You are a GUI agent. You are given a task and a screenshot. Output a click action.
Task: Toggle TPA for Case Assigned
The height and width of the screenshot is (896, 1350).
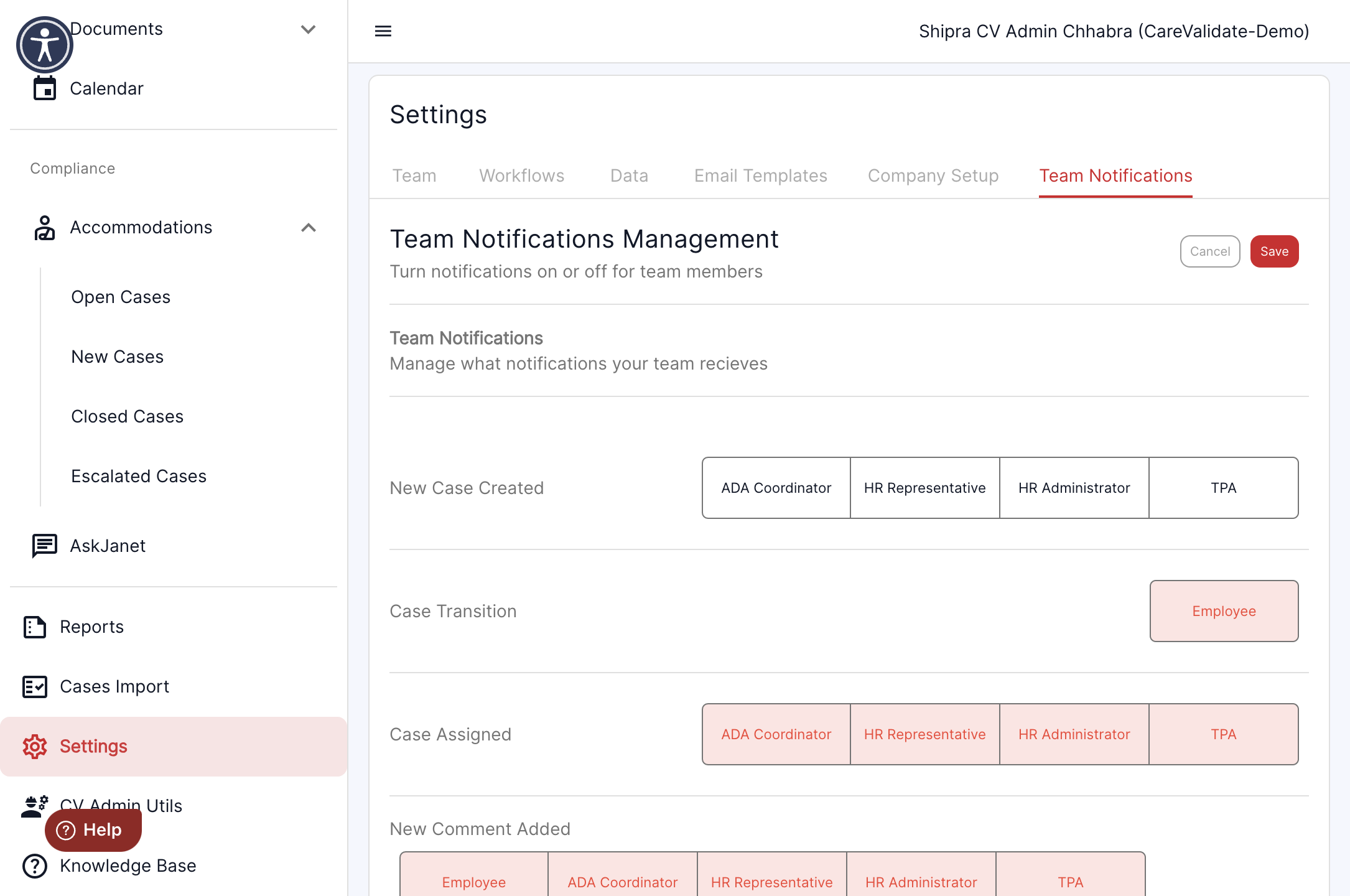pyautogui.click(x=1223, y=734)
